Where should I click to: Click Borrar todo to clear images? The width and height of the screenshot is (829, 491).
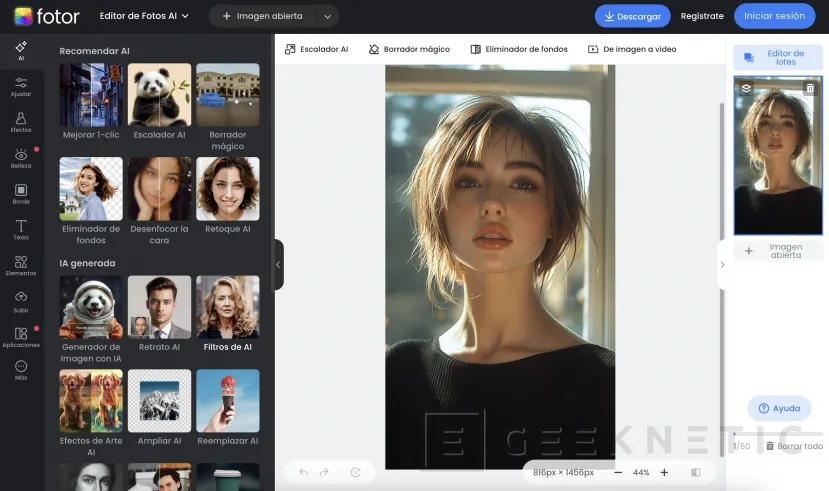795,446
